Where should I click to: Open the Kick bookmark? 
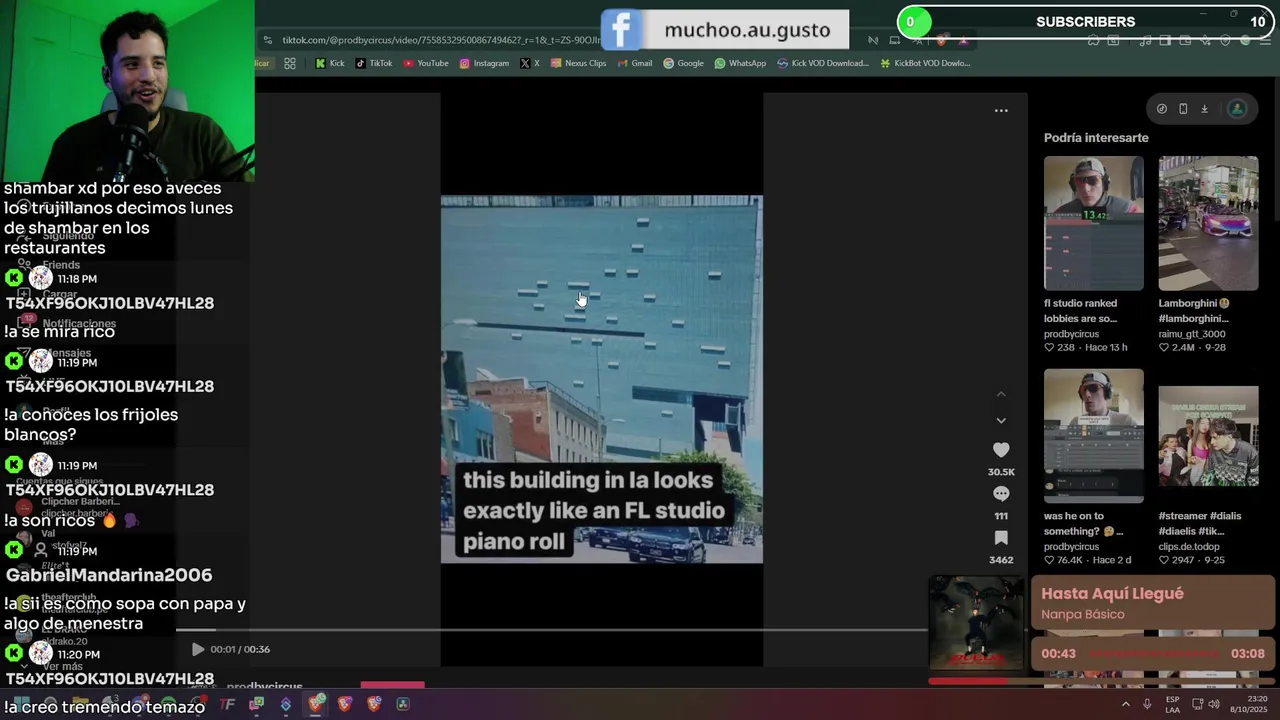tap(329, 63)
